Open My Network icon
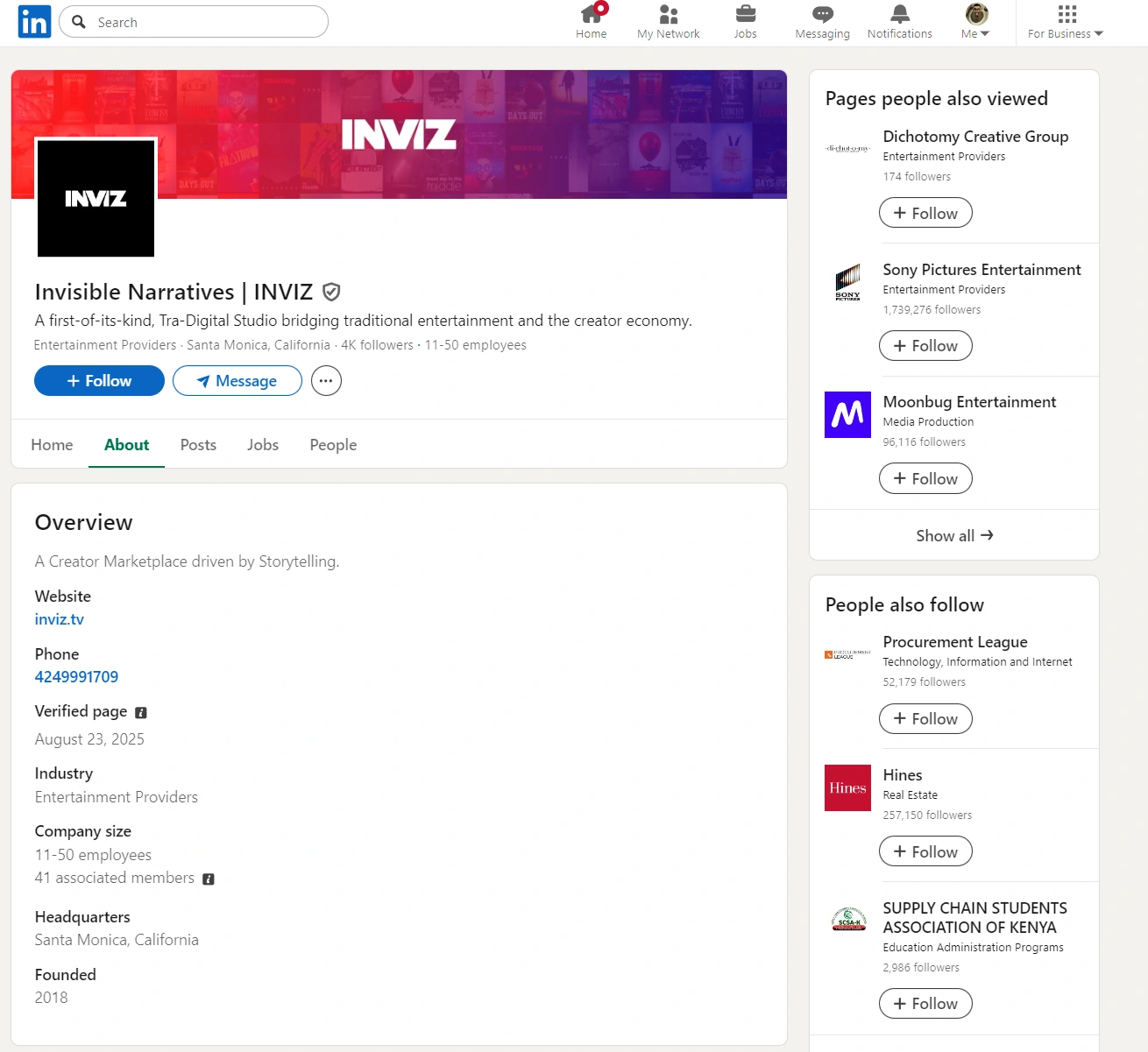The height and width of the screenshot is (1052, 1148). 669,14
